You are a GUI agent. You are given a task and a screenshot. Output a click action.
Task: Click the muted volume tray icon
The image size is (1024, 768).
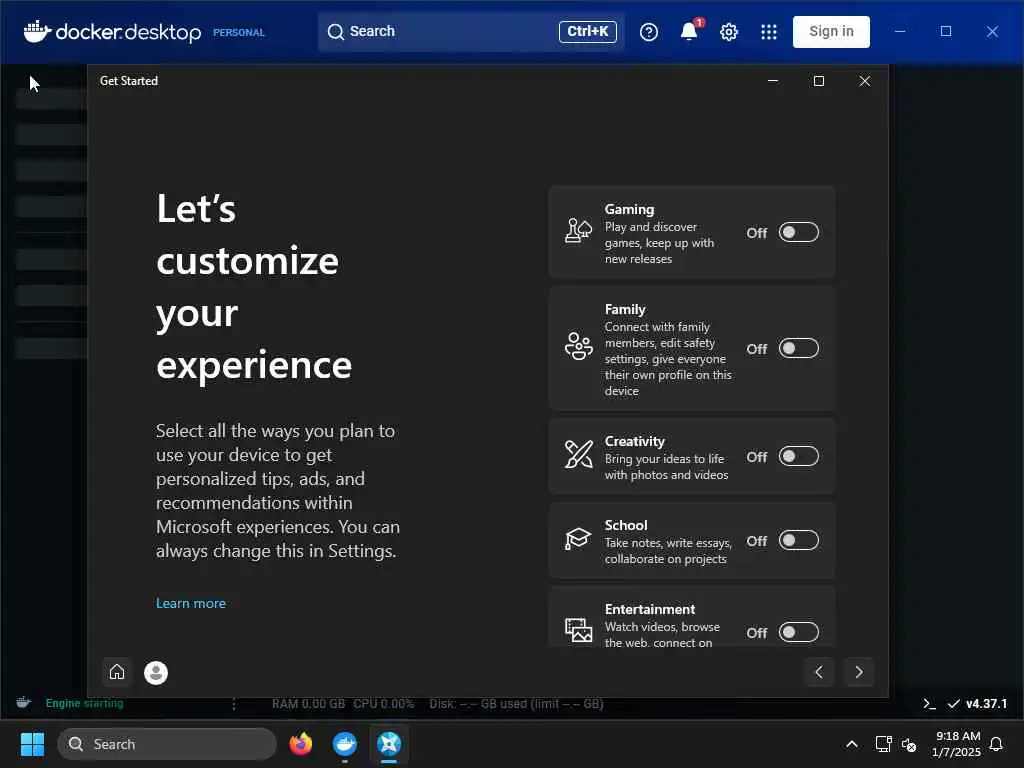[x=909, y=744]
